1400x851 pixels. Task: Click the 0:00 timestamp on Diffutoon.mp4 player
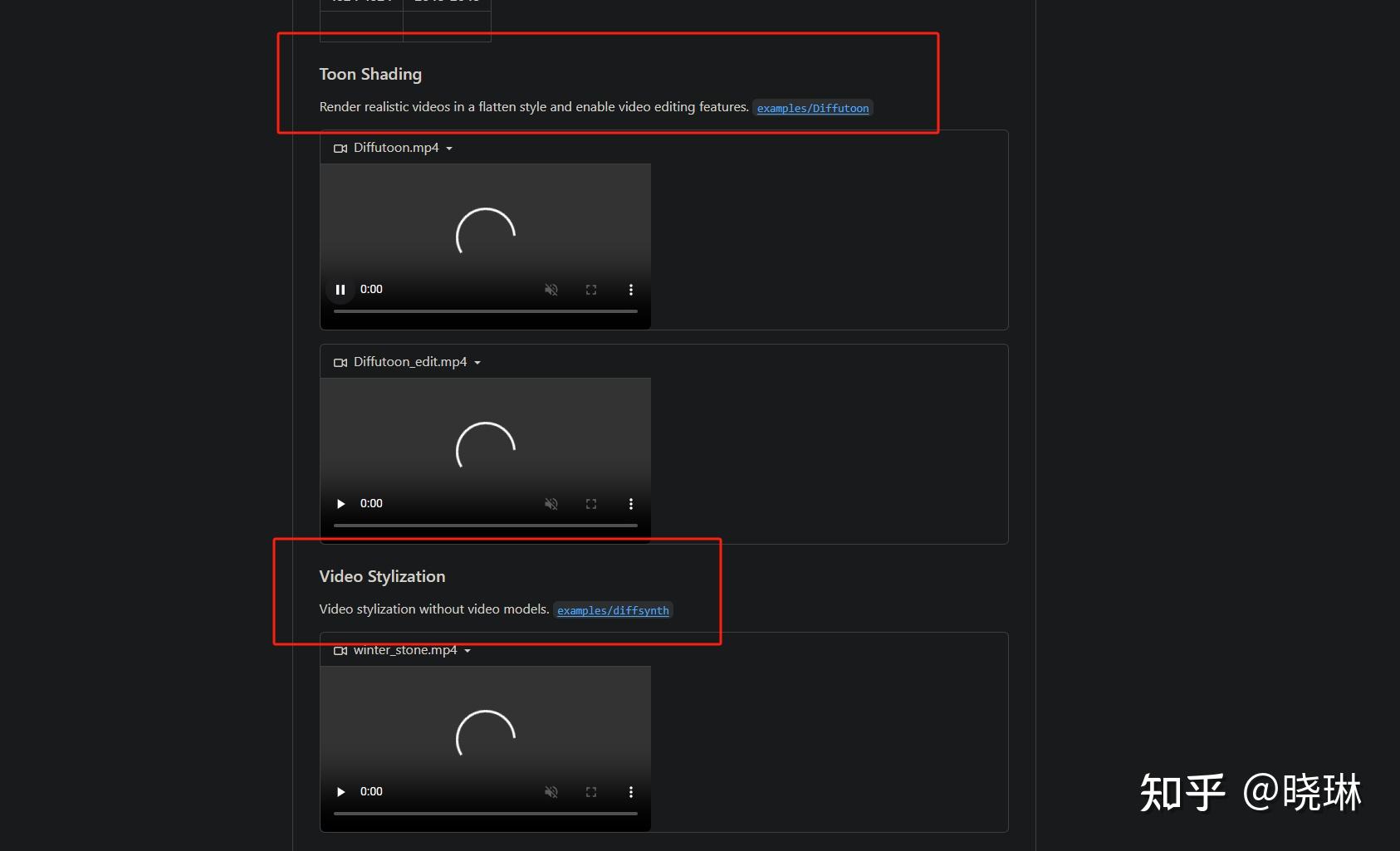371,290
